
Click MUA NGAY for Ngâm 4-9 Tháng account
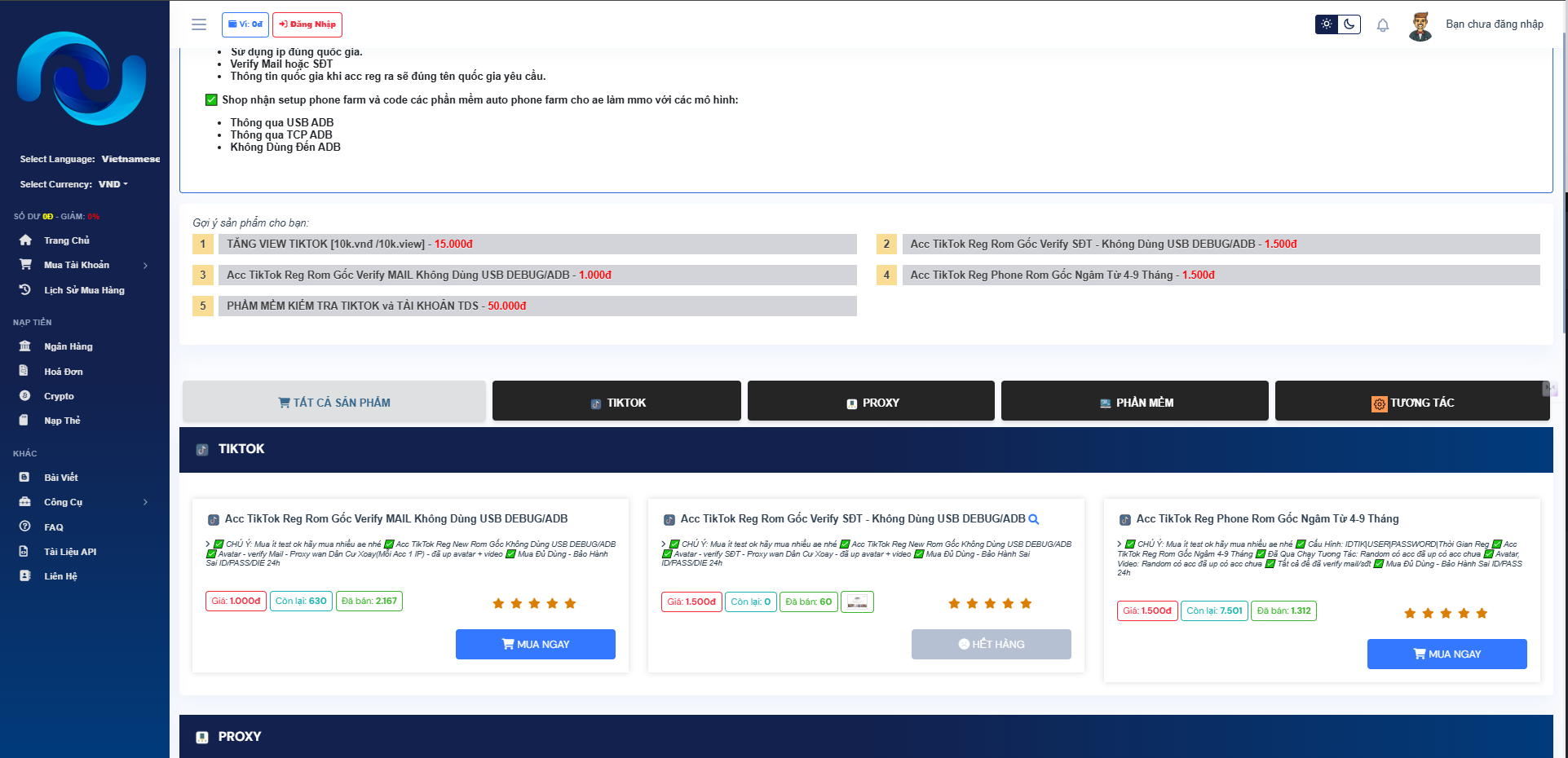click(1447, 654)
